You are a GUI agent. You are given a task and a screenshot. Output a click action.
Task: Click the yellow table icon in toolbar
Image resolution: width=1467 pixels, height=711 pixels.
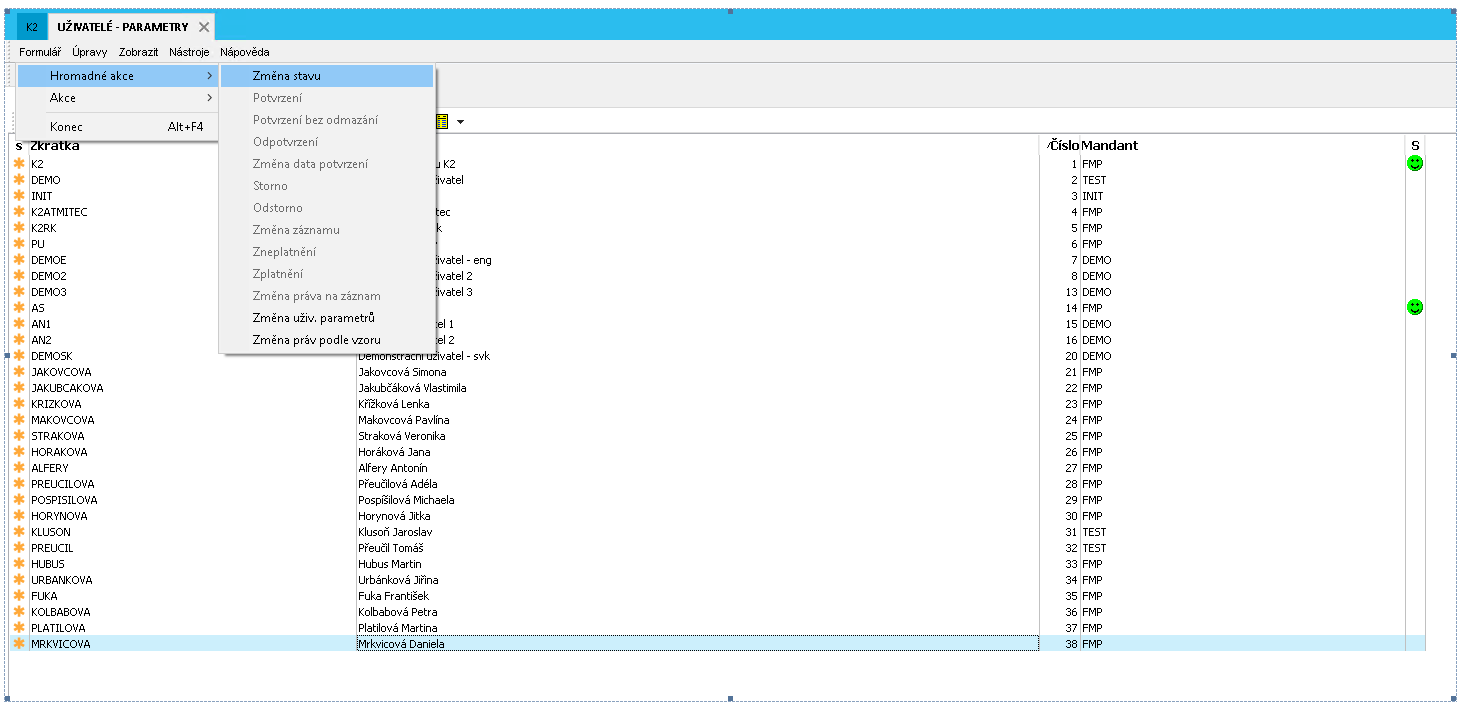pos(442,122)
